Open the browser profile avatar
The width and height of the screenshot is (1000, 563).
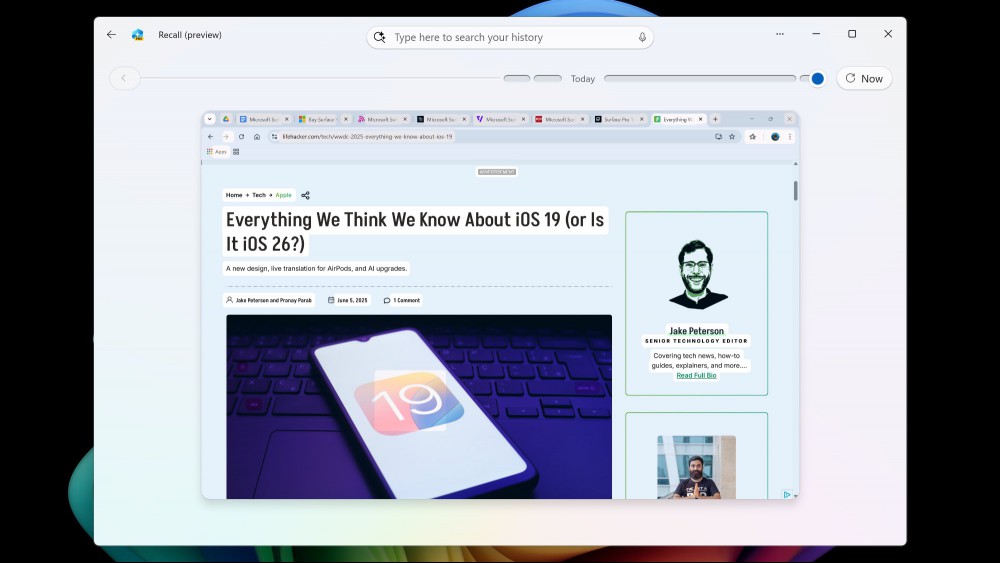pyautogui.click(x=775, y=136)
